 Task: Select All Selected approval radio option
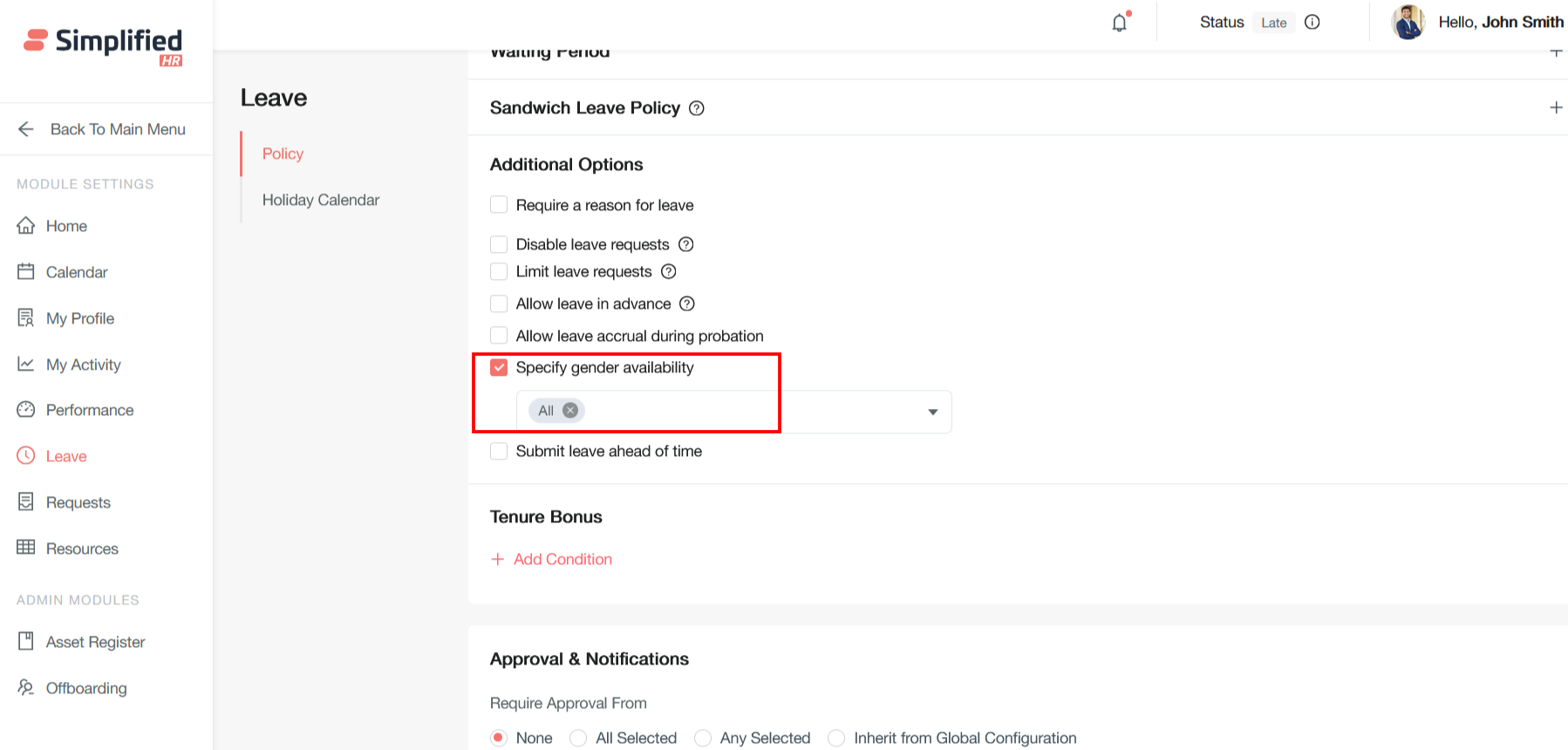tap(578, 738)
